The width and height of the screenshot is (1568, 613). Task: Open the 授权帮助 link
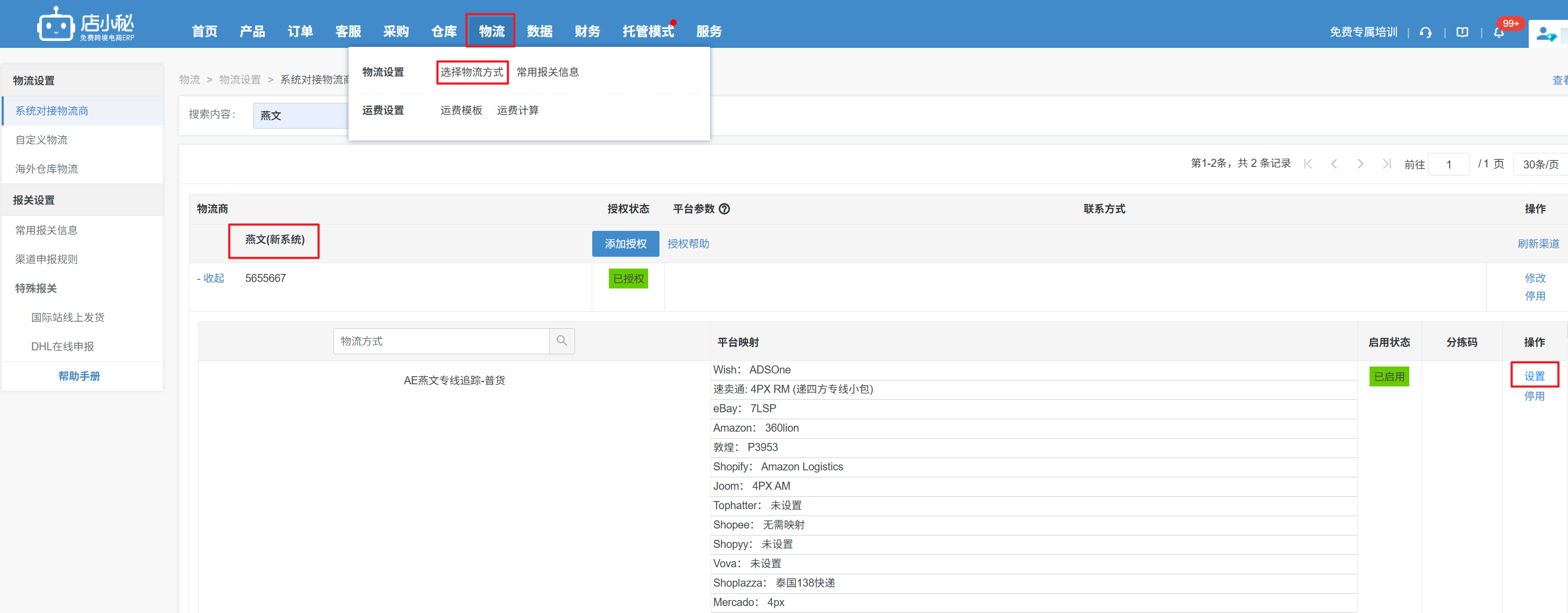[x=688, y=243]
